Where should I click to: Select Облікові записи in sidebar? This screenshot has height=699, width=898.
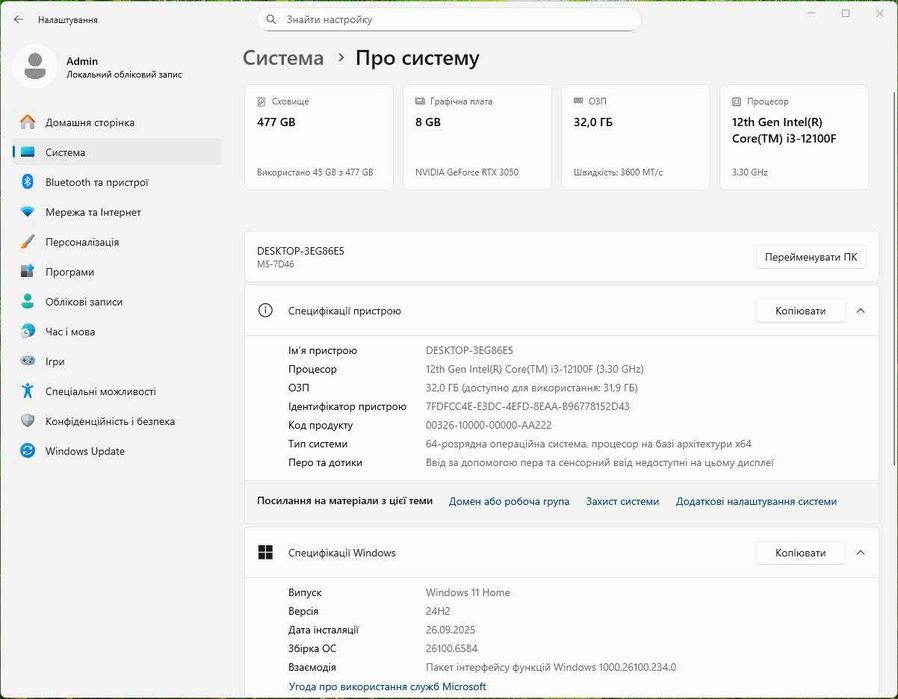[x=84, y=302]
